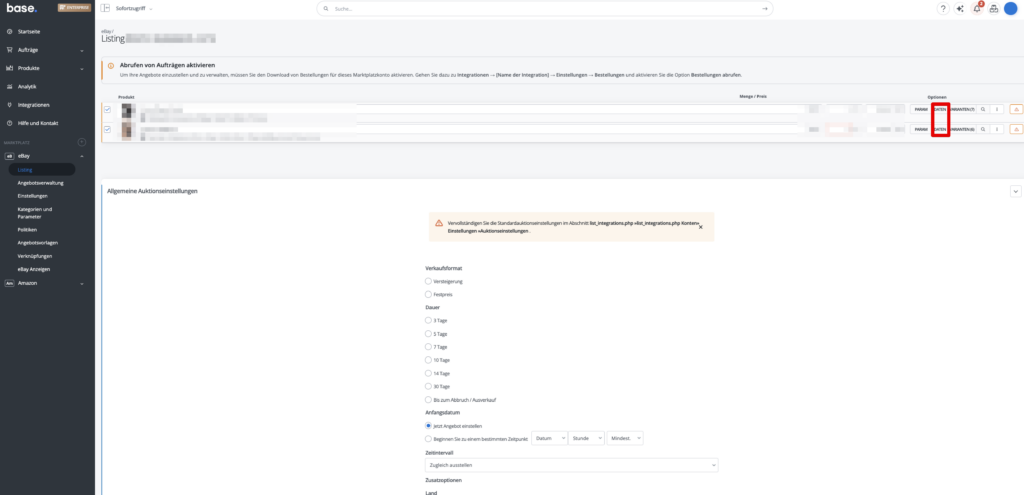
Task: Select 14 Tage duration
Action: pos(428,373)
